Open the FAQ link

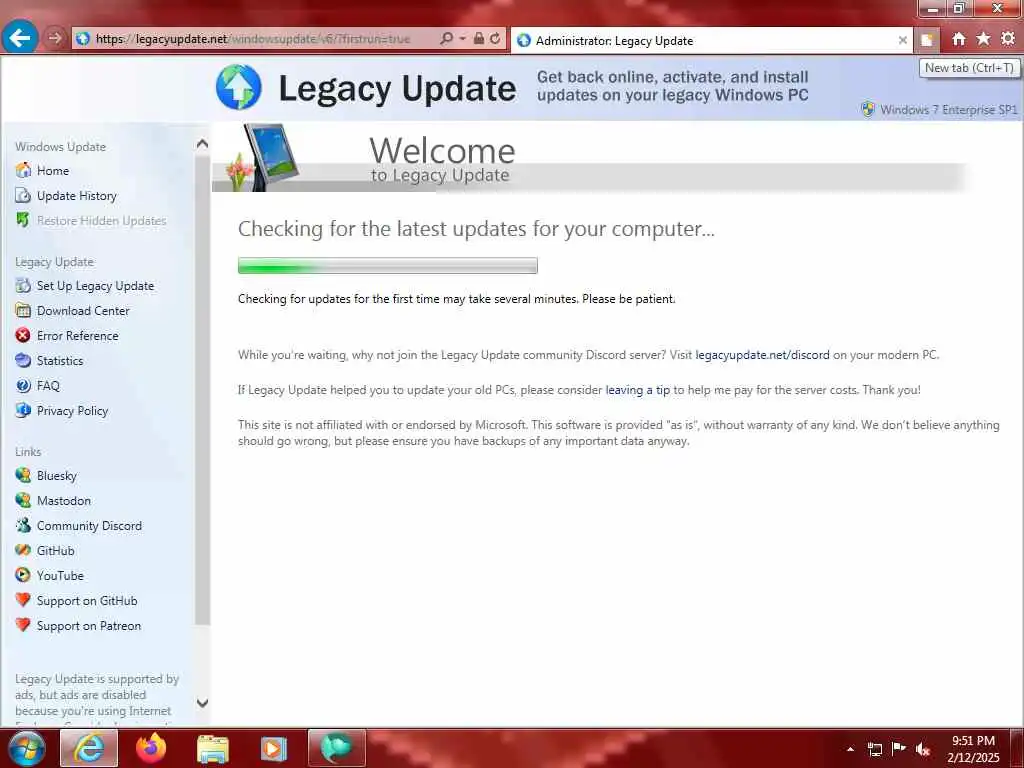48,386
